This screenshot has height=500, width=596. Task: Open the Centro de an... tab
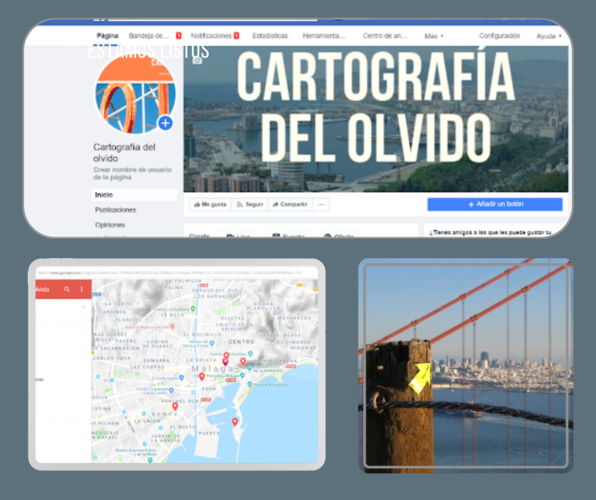click(385, 36)
